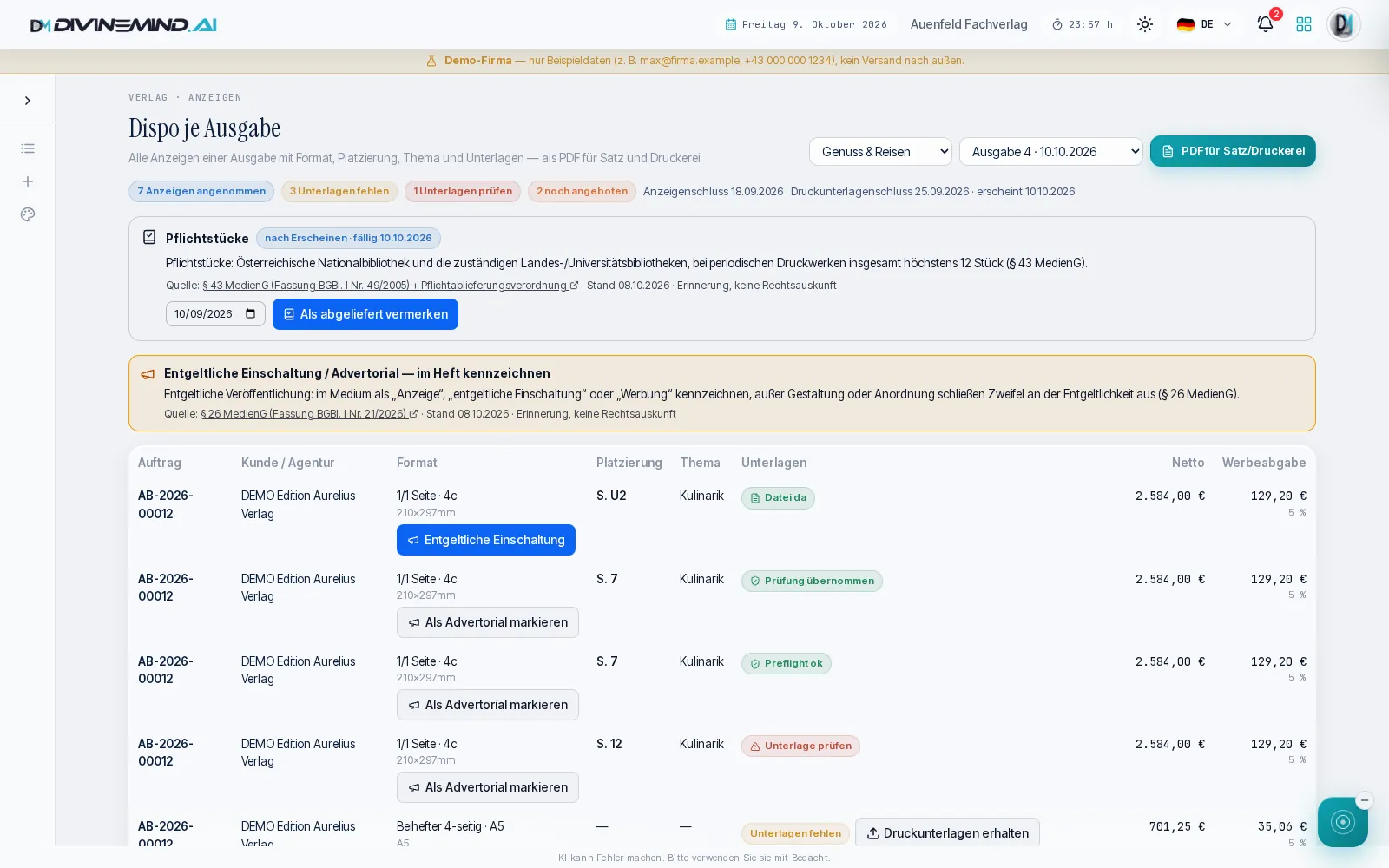
Task: Click the Kunde / Agentur column header
Action: click(x=287, y=463)
